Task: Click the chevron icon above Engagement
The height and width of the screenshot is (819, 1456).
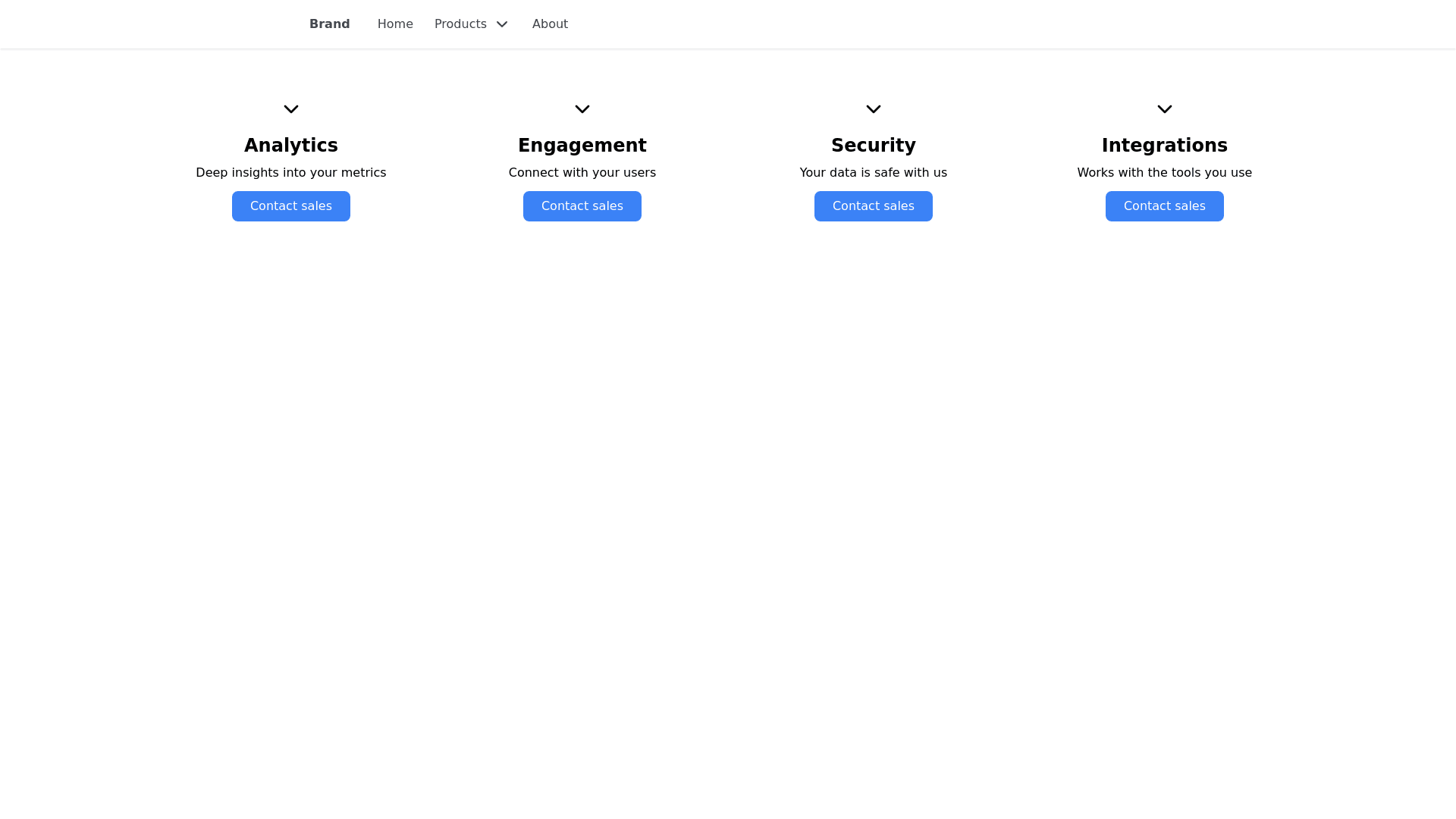Action: (x=582, y=109)
